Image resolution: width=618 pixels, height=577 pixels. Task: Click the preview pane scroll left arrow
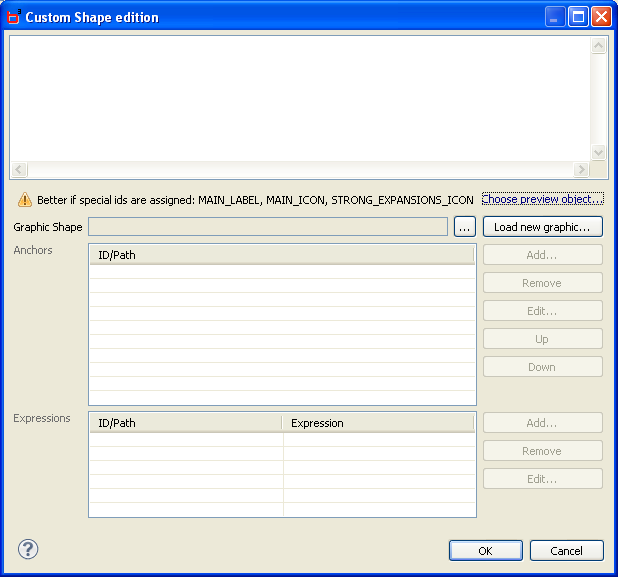click(x=19, y=170)
